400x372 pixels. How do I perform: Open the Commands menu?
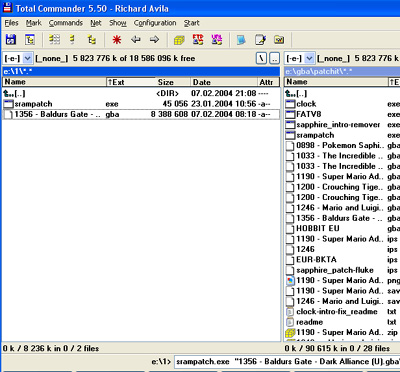[66, 23]
